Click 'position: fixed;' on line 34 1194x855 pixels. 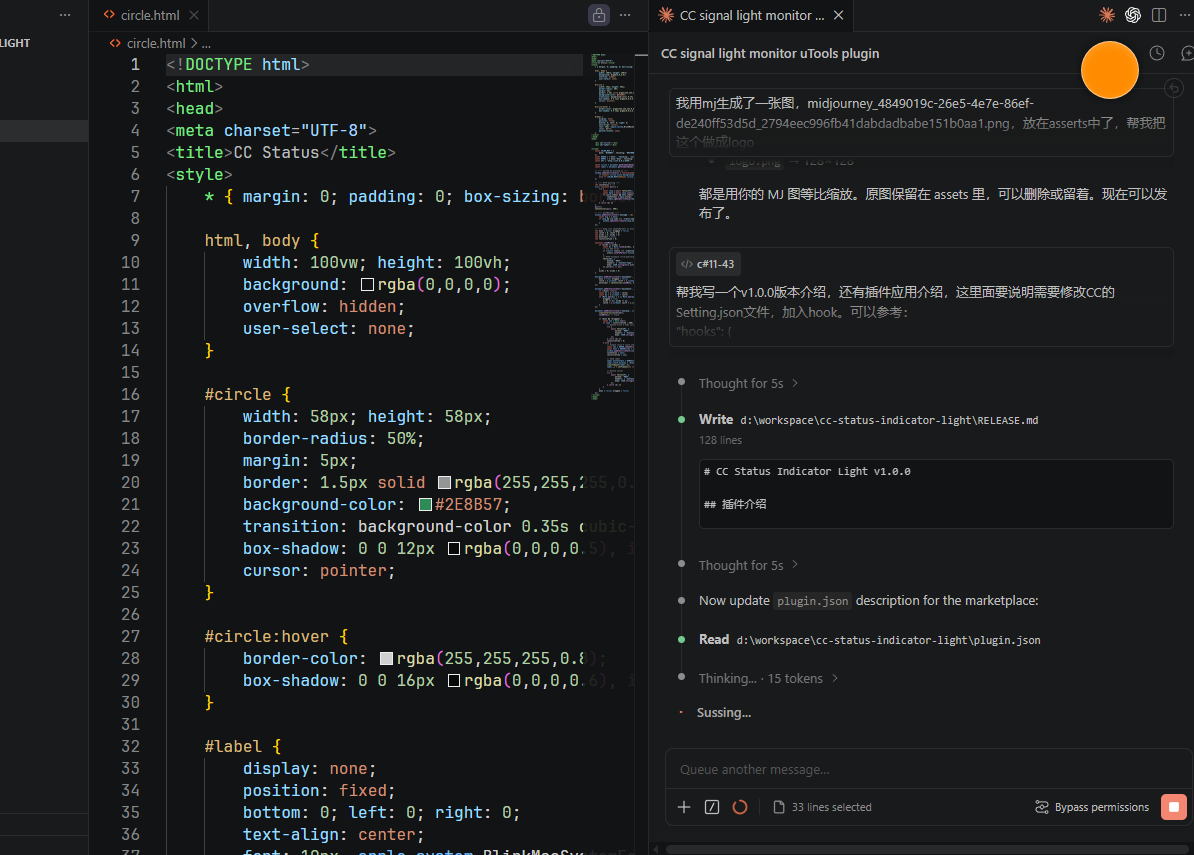tap(319, 791)
